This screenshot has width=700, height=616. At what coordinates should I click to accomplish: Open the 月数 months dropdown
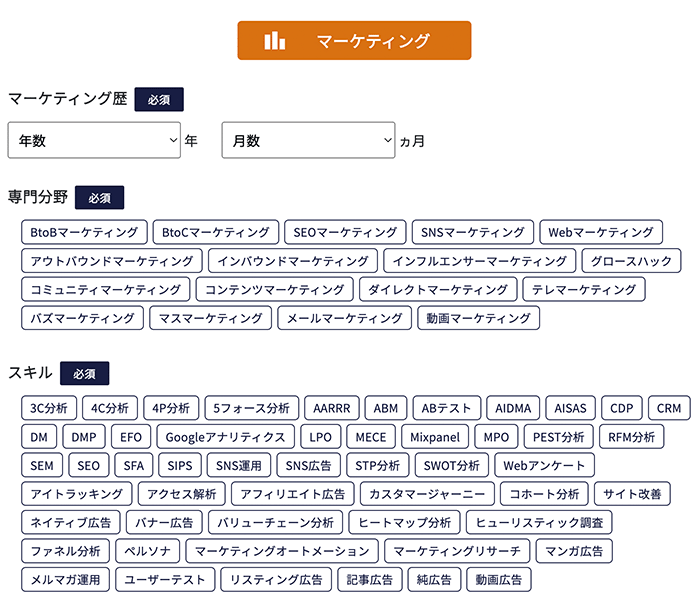point(308,140)
